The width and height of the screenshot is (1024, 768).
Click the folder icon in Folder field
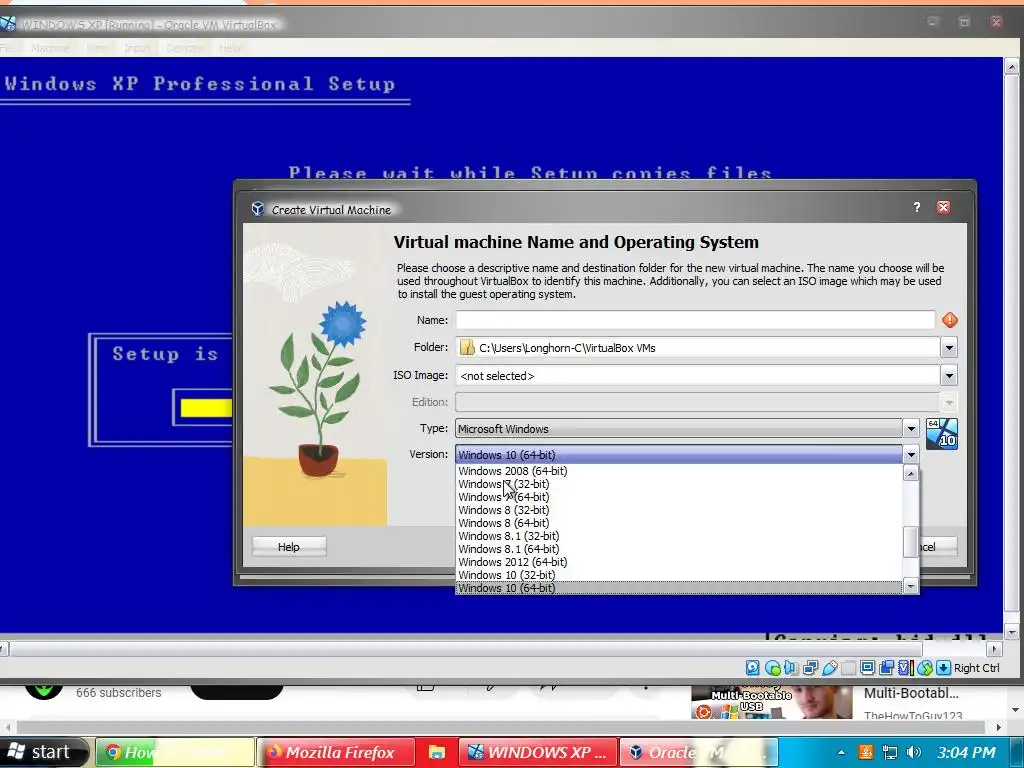click(467, 347)
